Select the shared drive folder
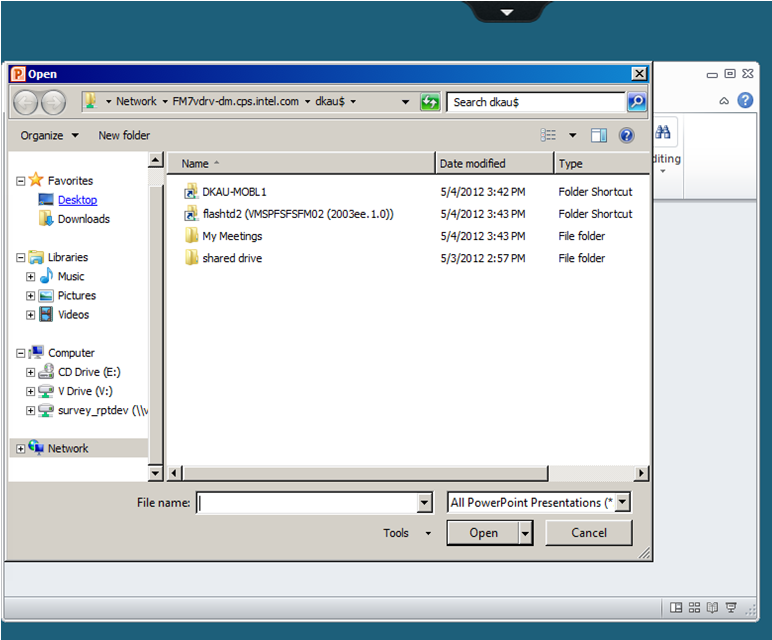Image resolution: width=772 pixels, height=640 pixels. [232, 258]
